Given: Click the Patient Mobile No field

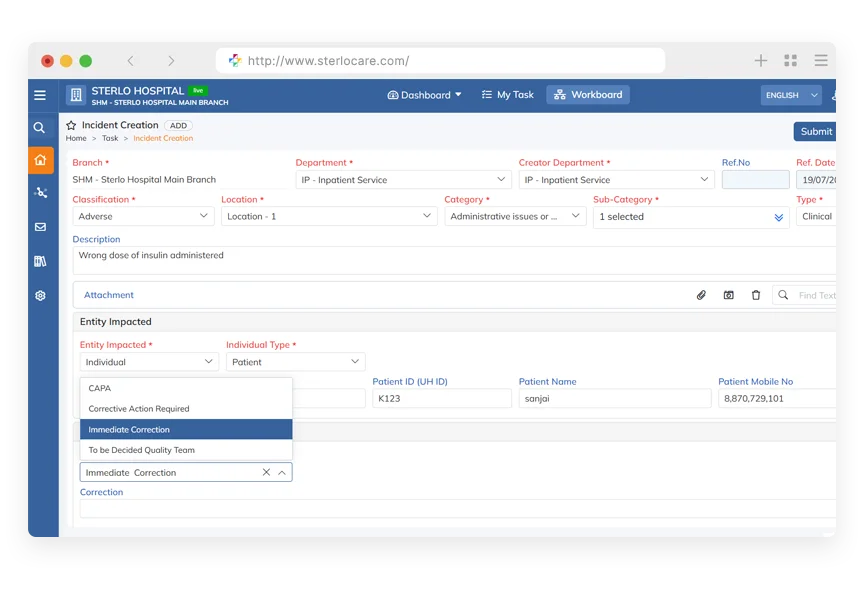Looking at the screenshot, I should [777, 399].
